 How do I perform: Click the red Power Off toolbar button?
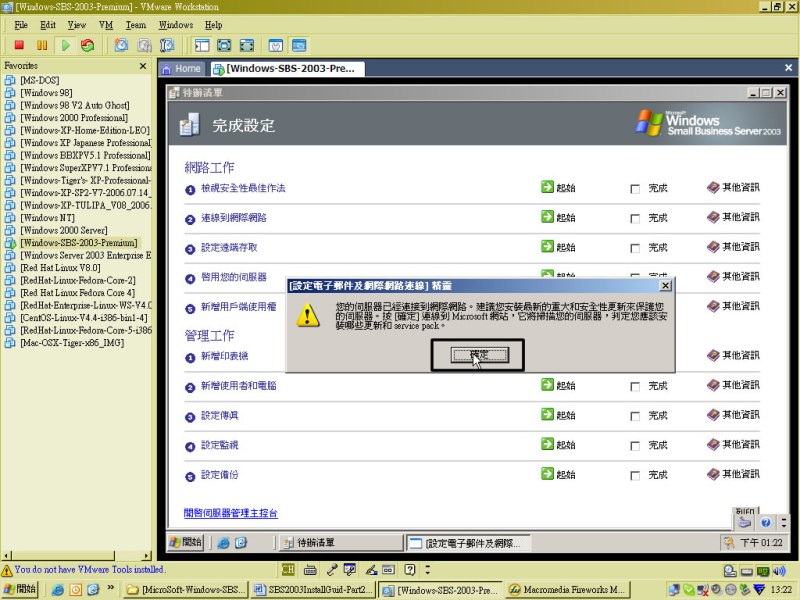click(19, 45)
